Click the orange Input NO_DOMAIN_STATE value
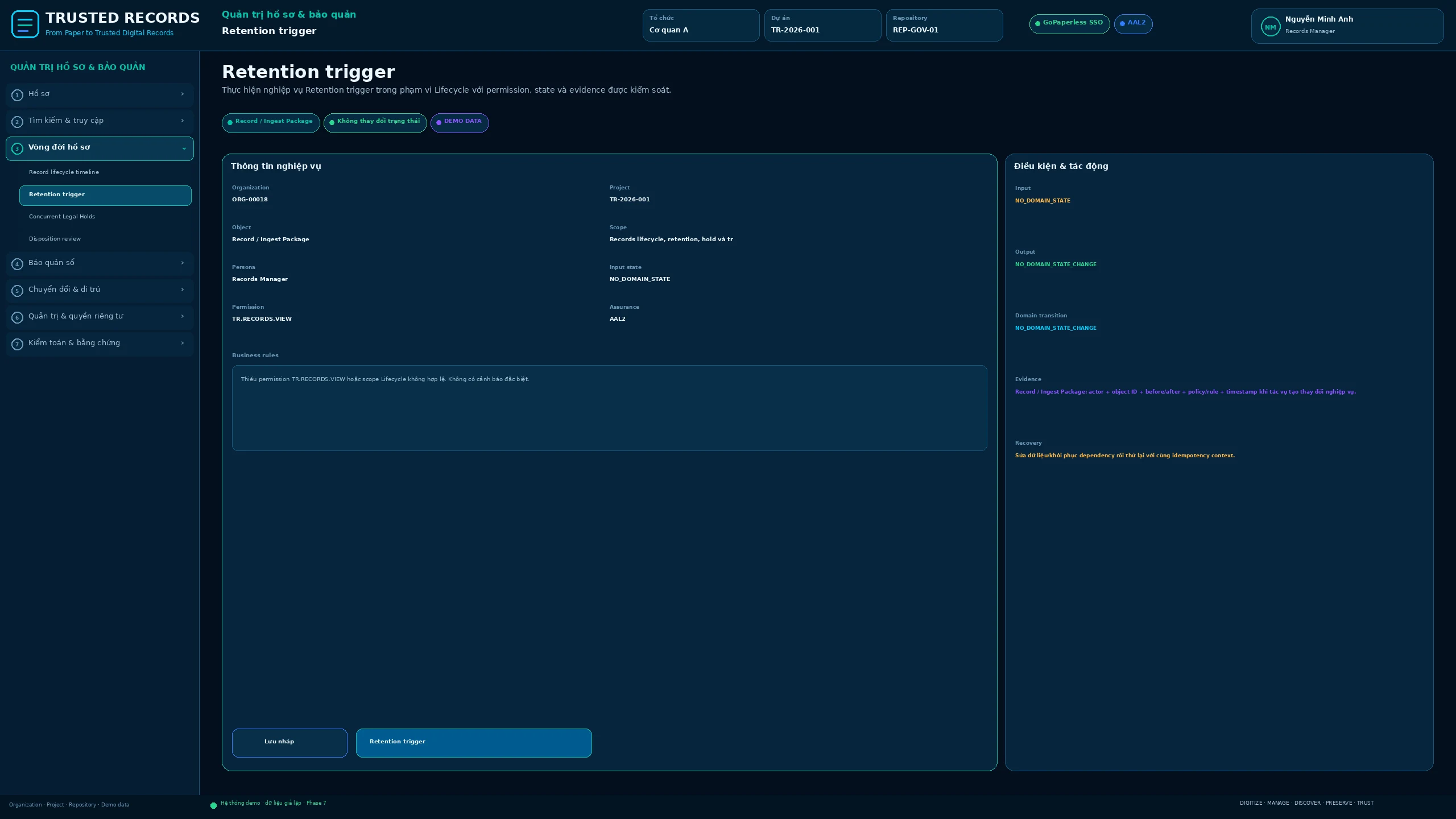Viewport: 1456px width, 819px height. [x=1043, y=201]
